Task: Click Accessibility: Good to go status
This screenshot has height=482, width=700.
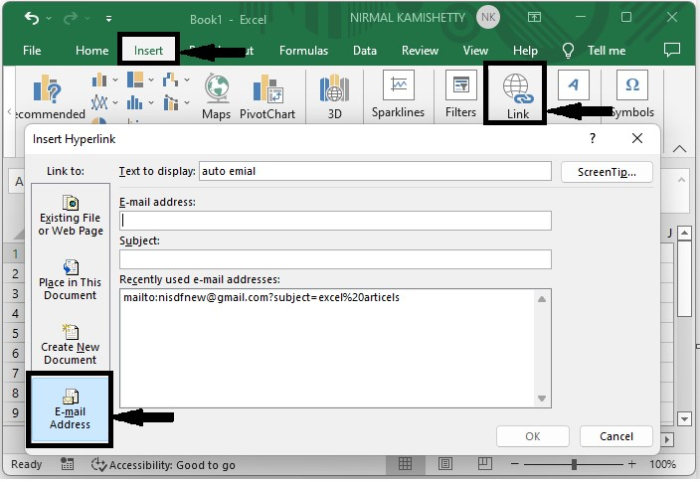Action: (163, 465)
